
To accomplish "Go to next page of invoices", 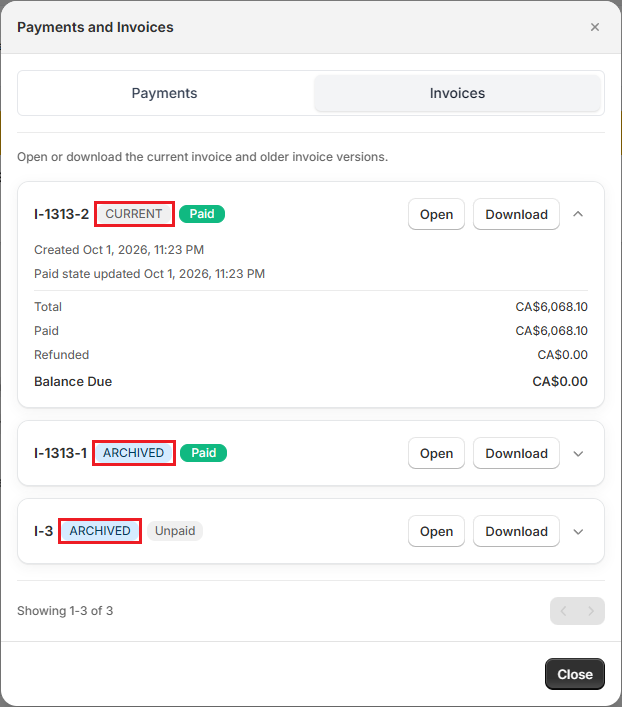I will (591, 611).
